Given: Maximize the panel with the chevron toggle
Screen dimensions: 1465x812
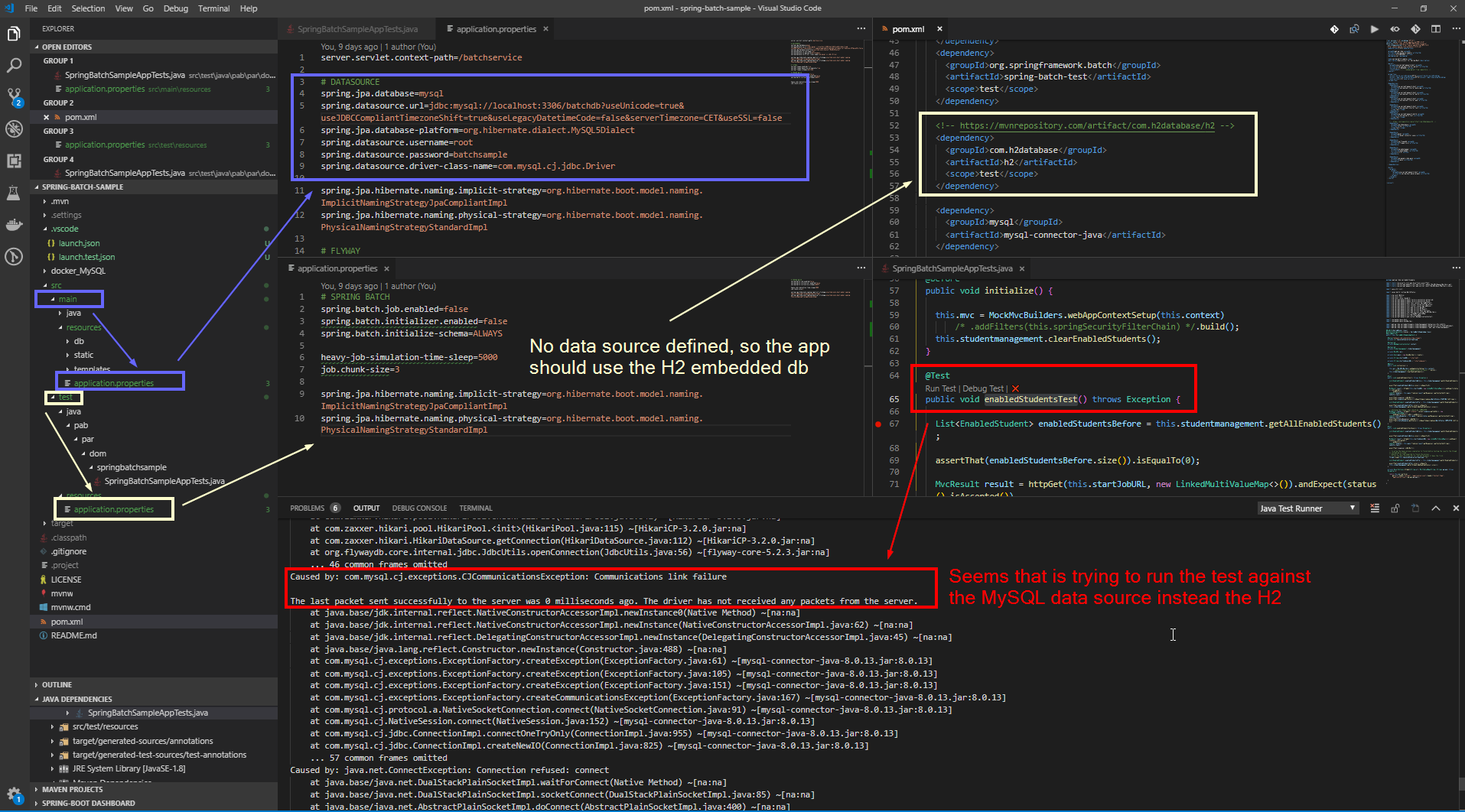Looking at the screenshot, I should coord(1436,508).
